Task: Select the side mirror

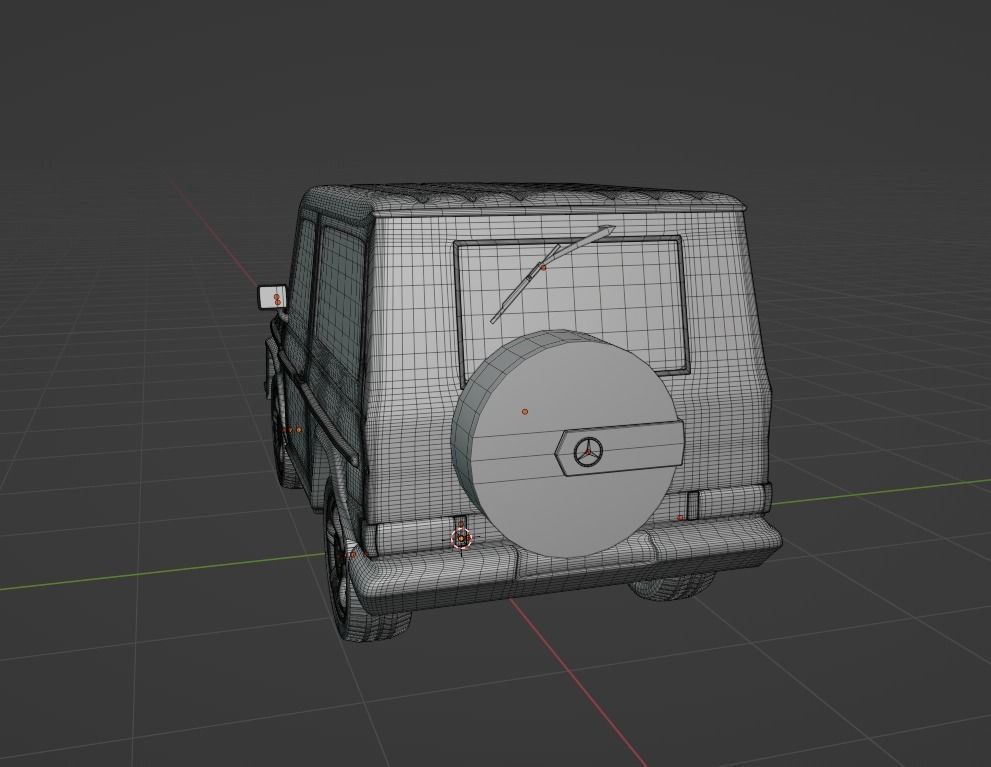Action: point(272,298)
